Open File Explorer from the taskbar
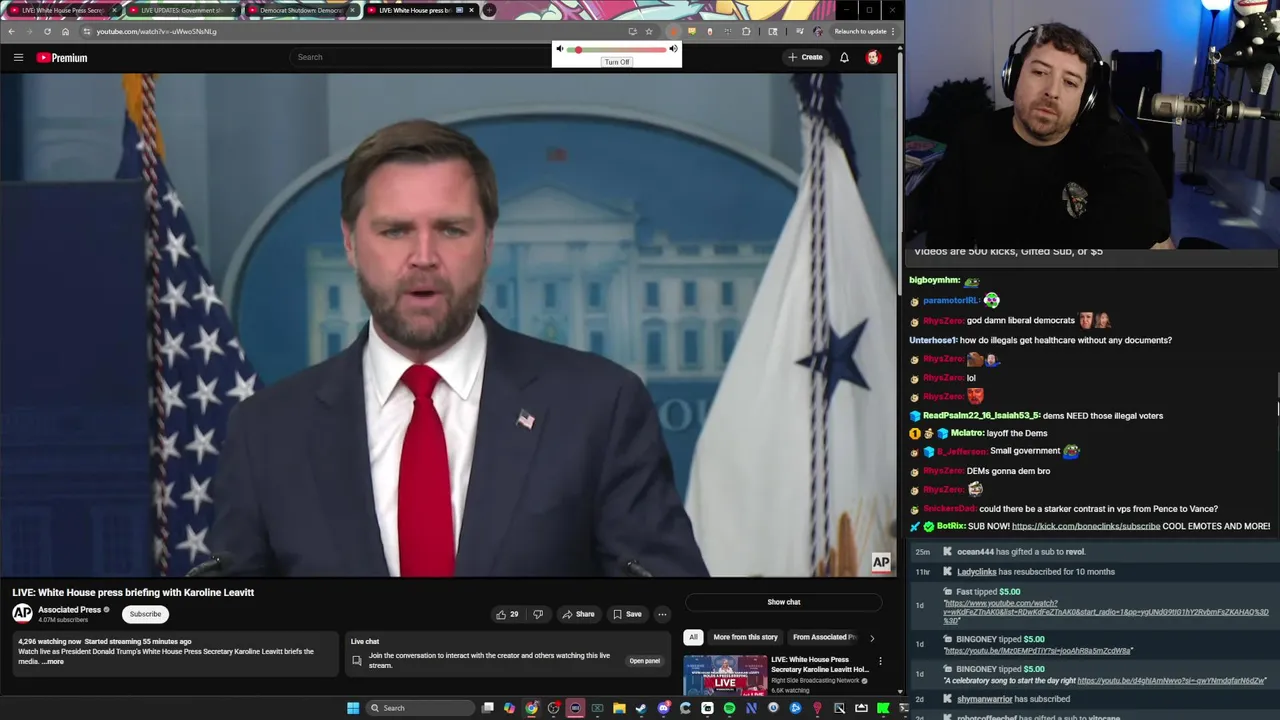Viewport: 1280px width, 720px height. pyautogui.click(x=619, y=708)
